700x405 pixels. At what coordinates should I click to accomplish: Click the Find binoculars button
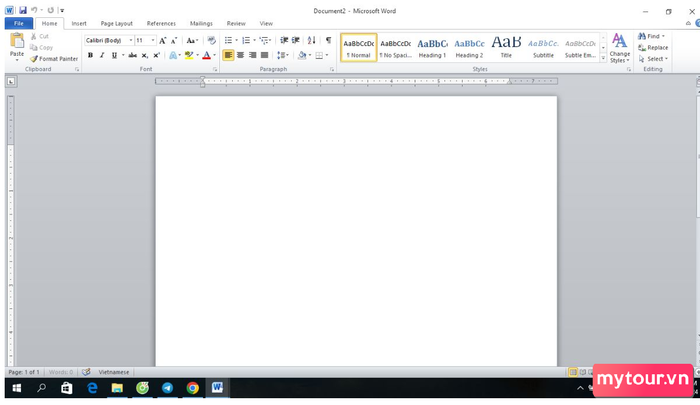(x=651, y=36)
